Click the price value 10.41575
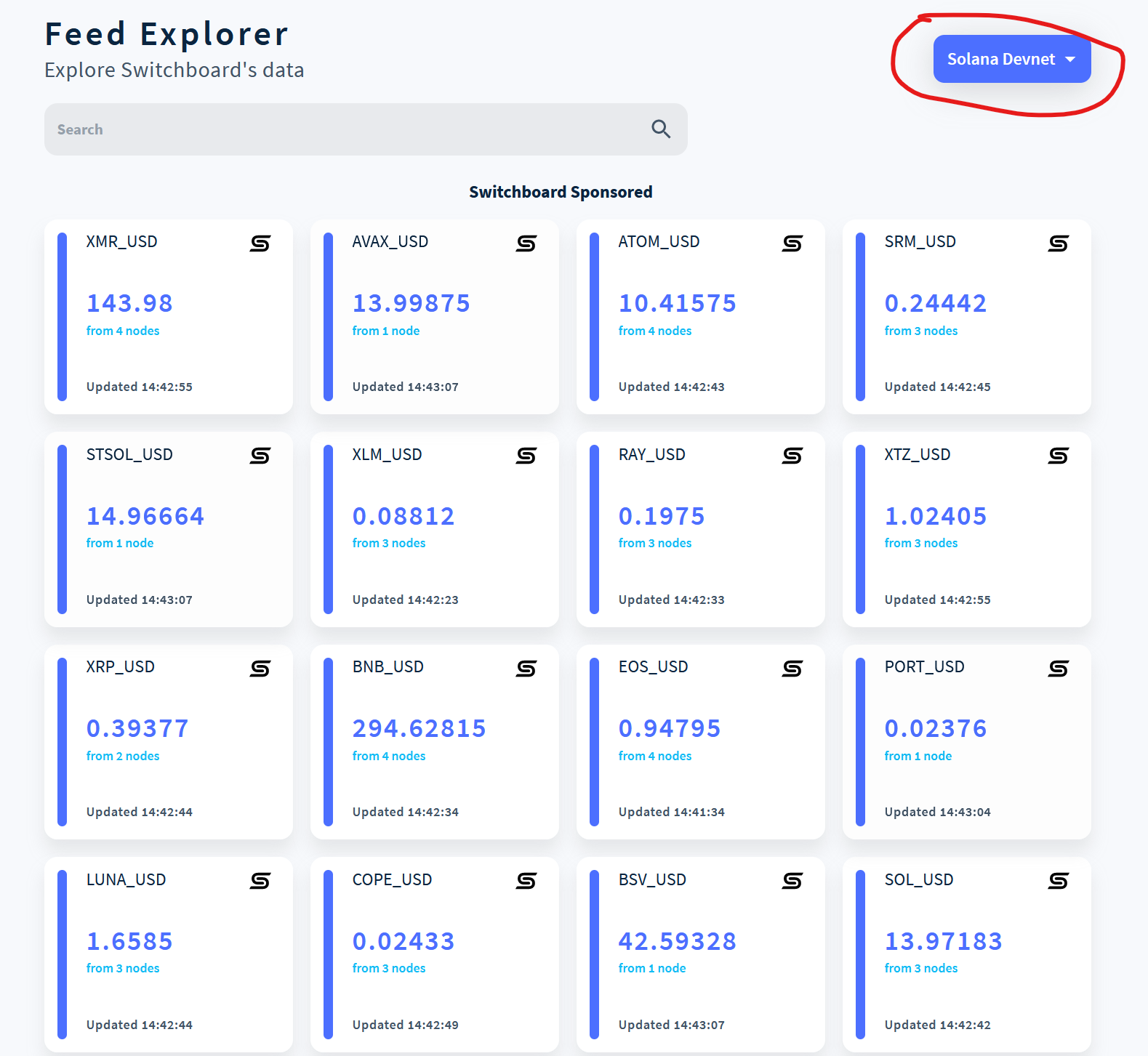This screenshot has height=1056, width=1148. pos(677,303)
